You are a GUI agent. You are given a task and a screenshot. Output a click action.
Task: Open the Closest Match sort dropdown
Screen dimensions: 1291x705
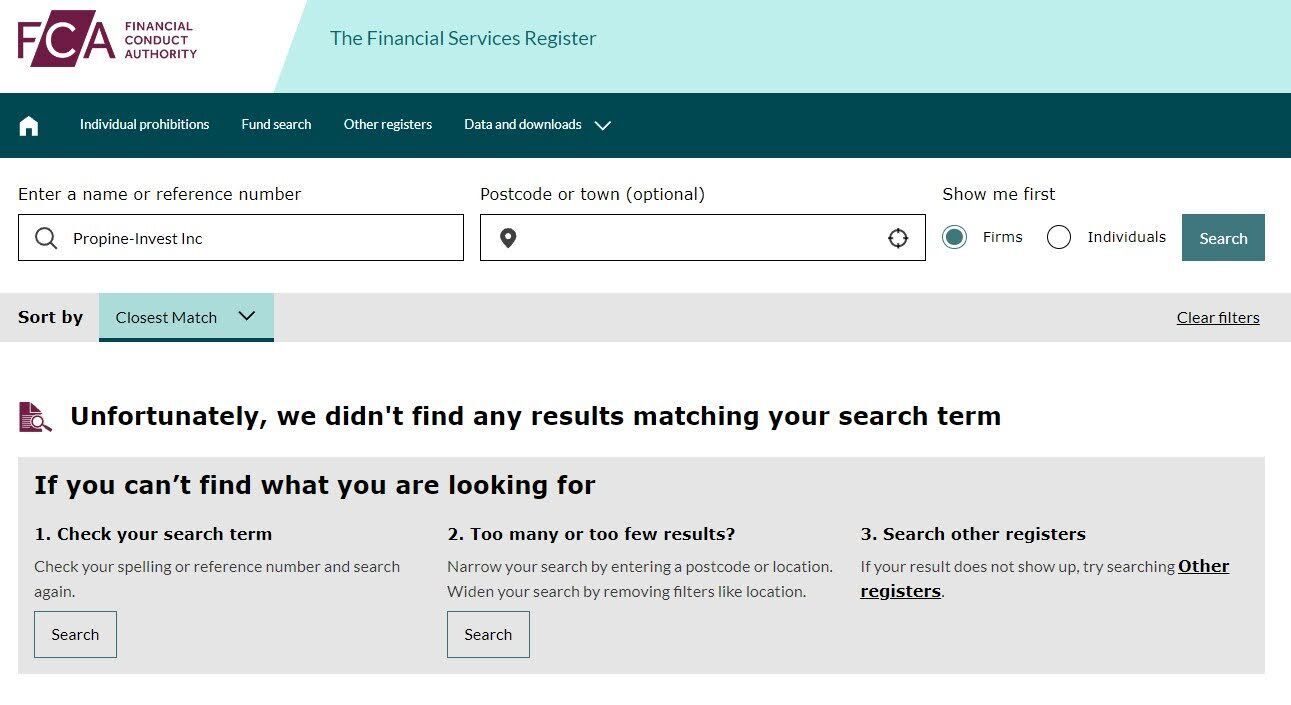[x=186, y=317]
